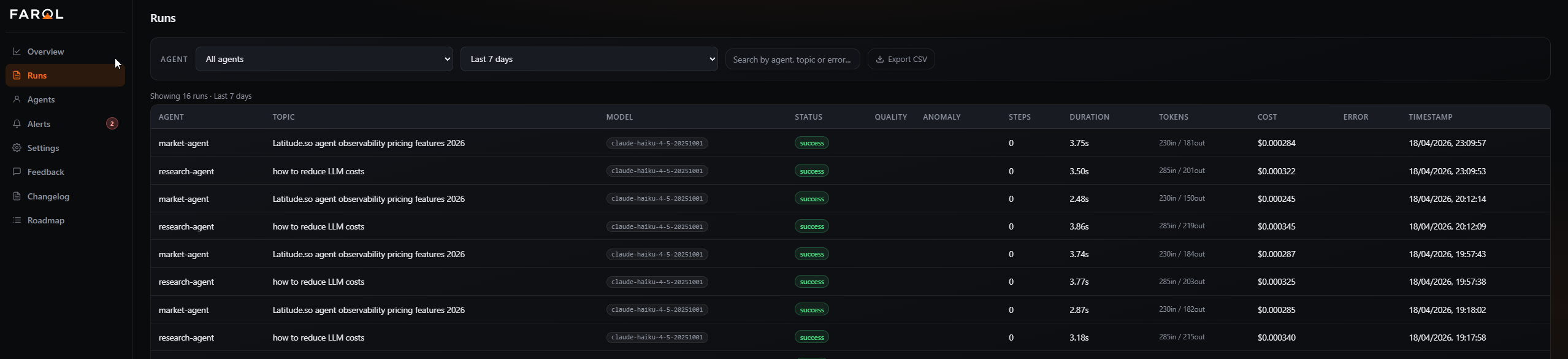
Task: Select run with timestamp 18/04/2026, 19:57:43
Action: (851, 254)
